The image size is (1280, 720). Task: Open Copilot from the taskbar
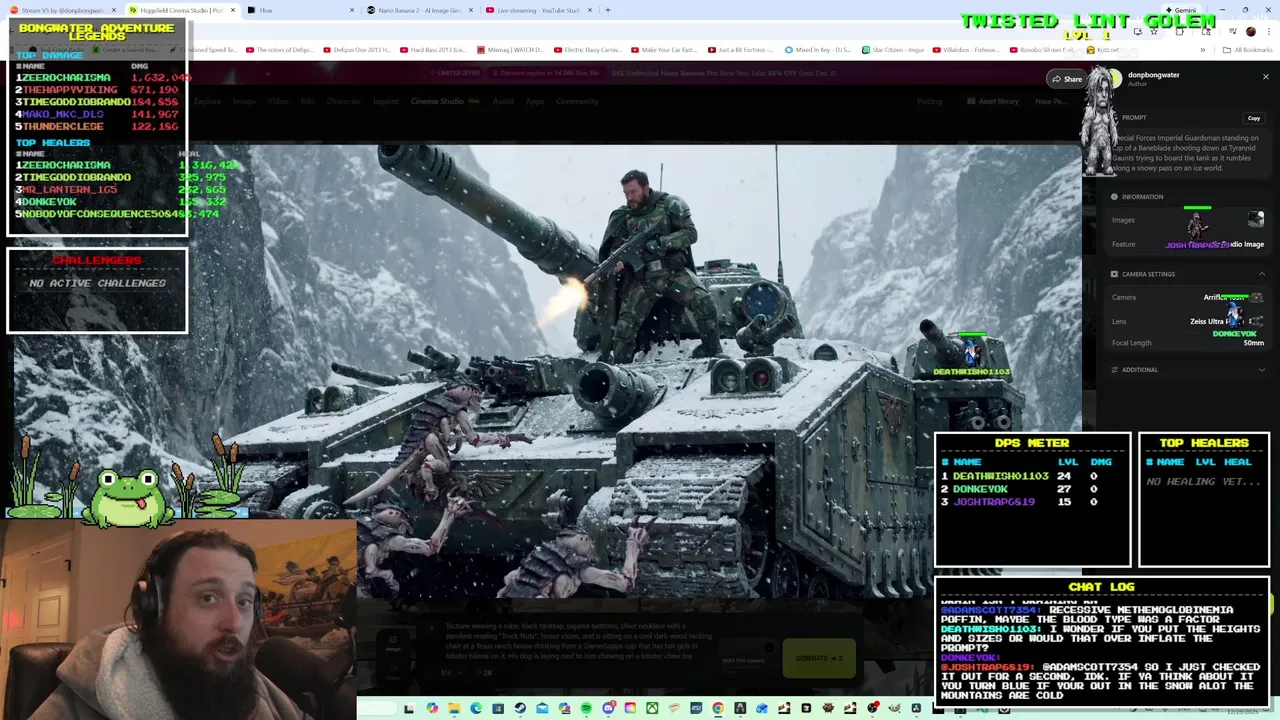(432, 708)
